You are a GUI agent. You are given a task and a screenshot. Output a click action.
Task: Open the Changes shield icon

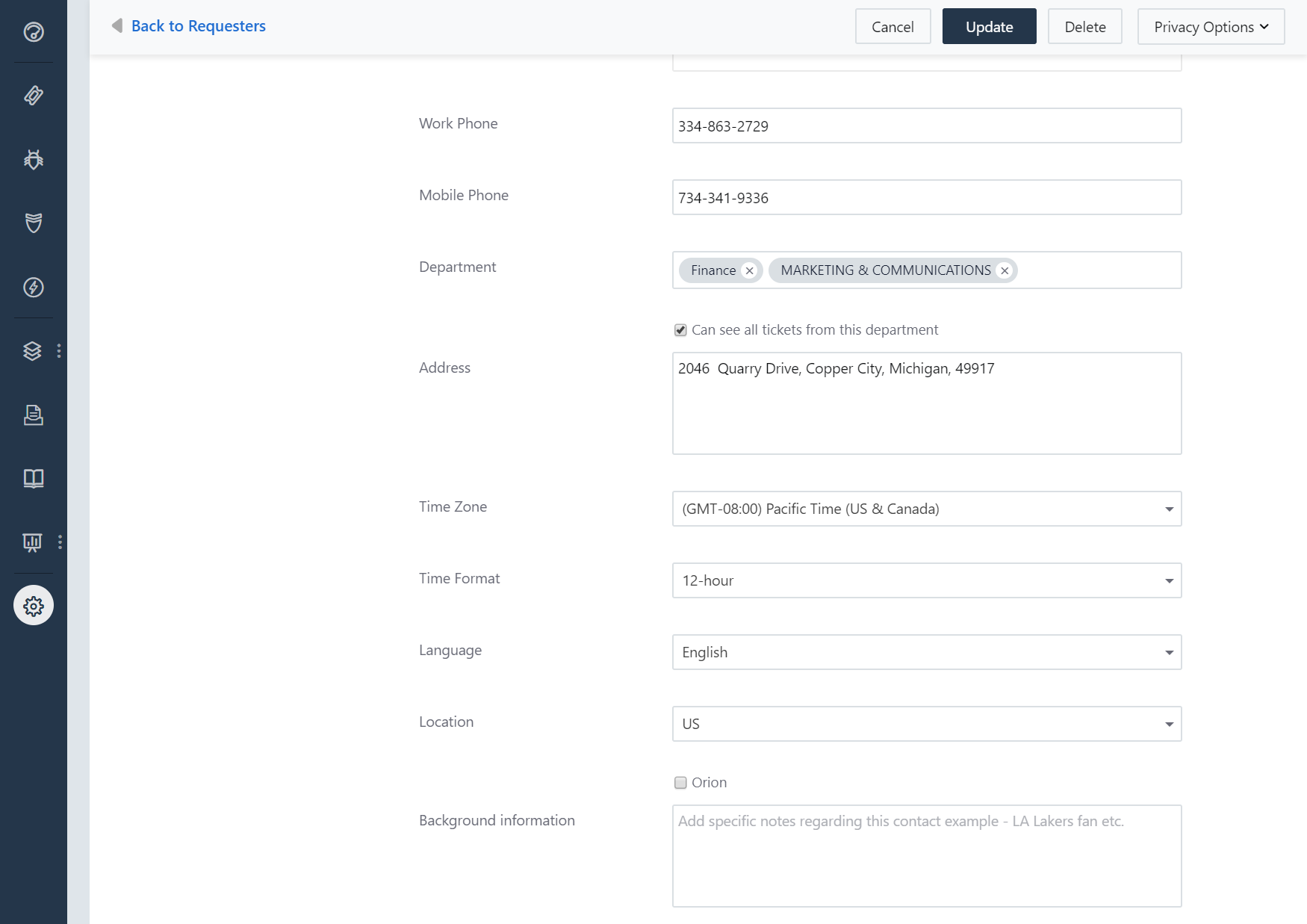(33, 223)
